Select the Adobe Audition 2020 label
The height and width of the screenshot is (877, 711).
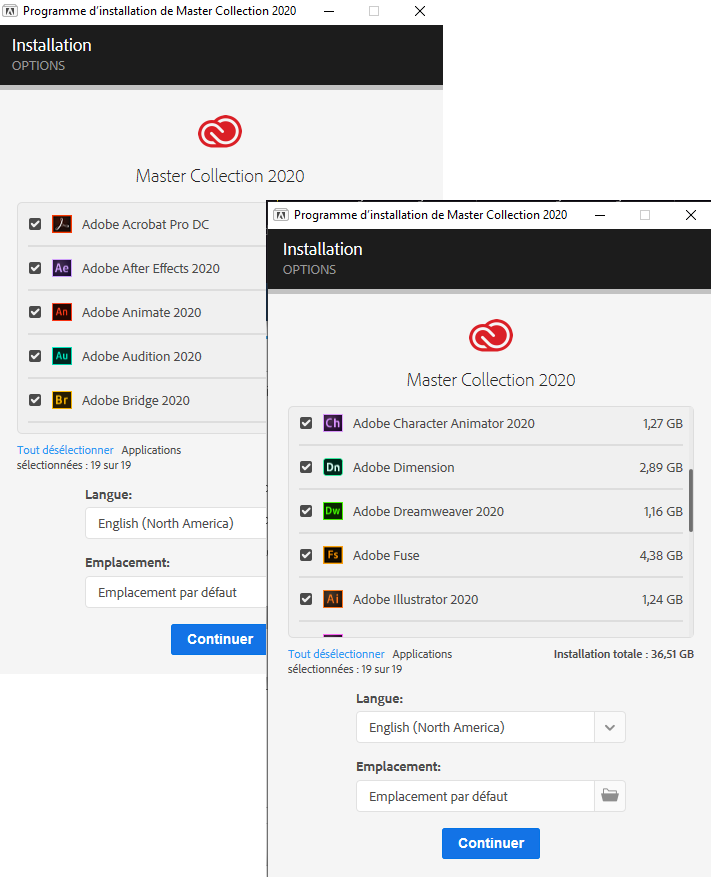[x=142, y=356]
